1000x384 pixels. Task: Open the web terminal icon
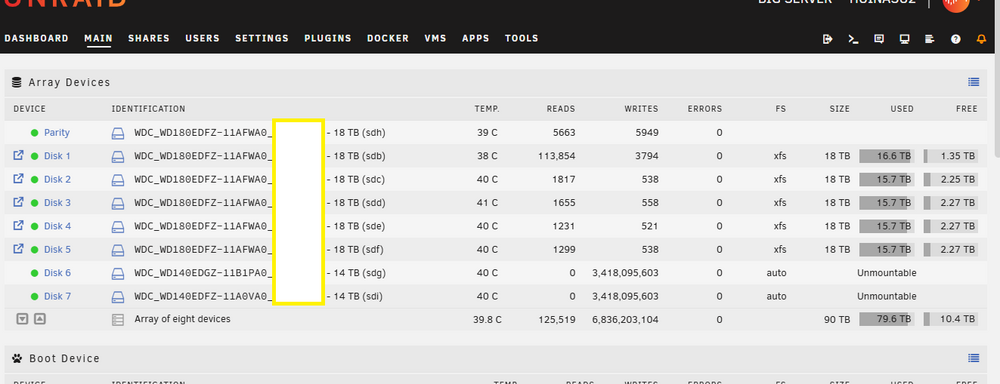coord(853,39)
